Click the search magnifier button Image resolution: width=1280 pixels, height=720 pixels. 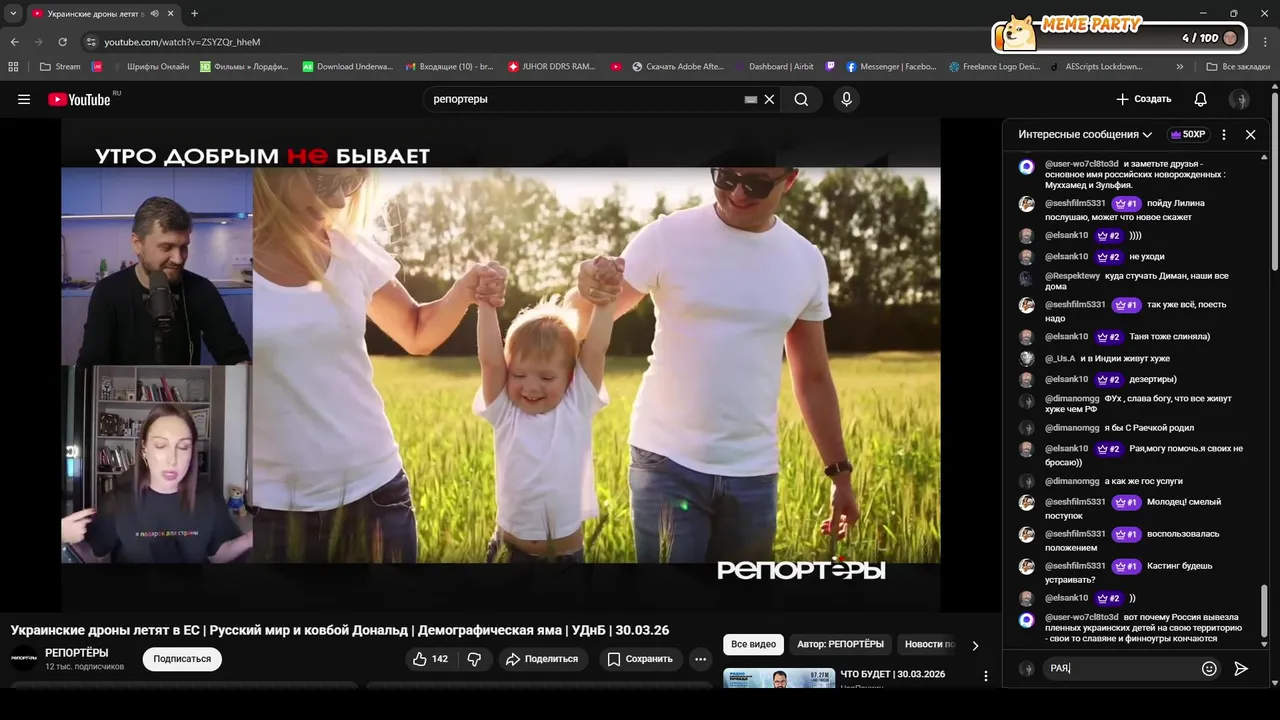click(x=801, y=99)
